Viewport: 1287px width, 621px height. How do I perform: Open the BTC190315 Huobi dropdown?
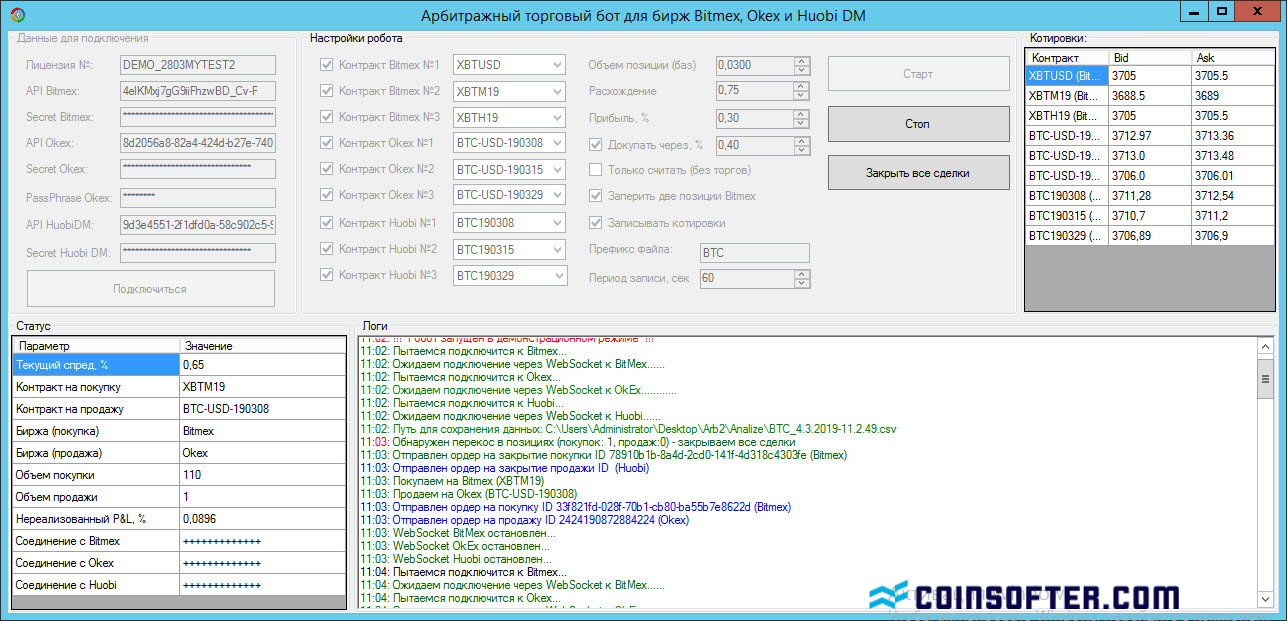pos(510,248)
